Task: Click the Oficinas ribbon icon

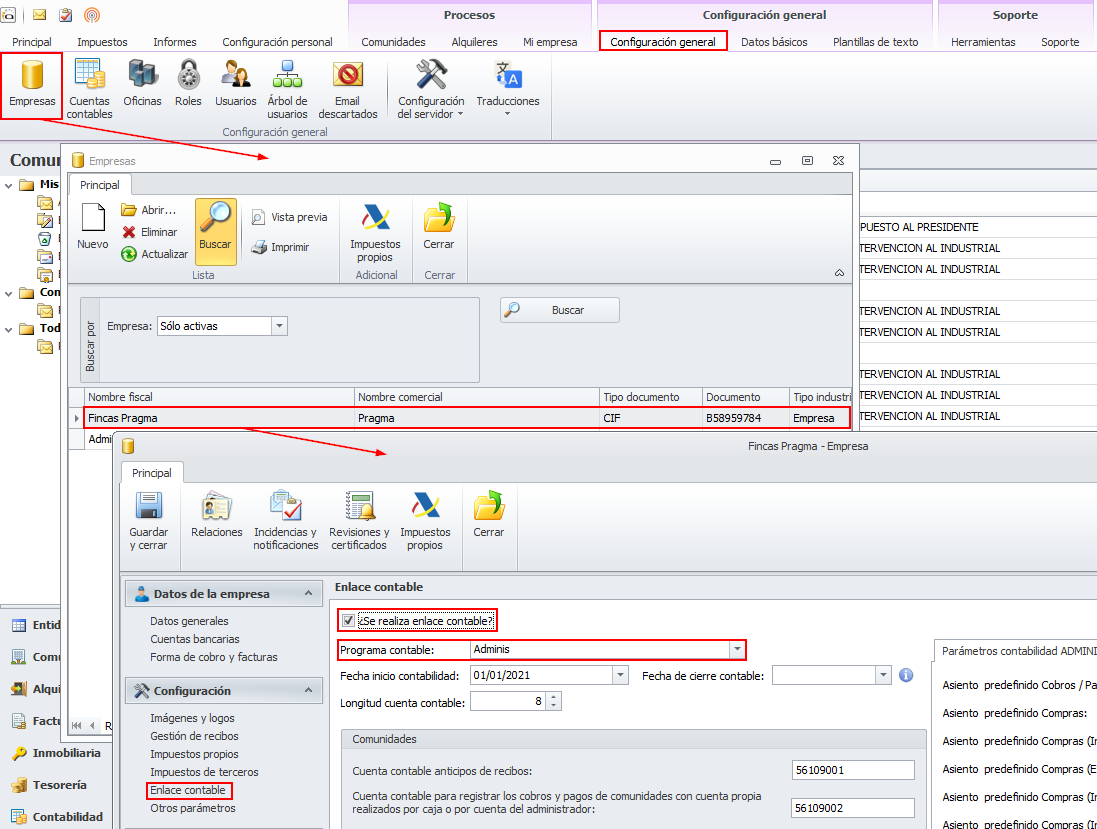Action: [x=142, y=83]
